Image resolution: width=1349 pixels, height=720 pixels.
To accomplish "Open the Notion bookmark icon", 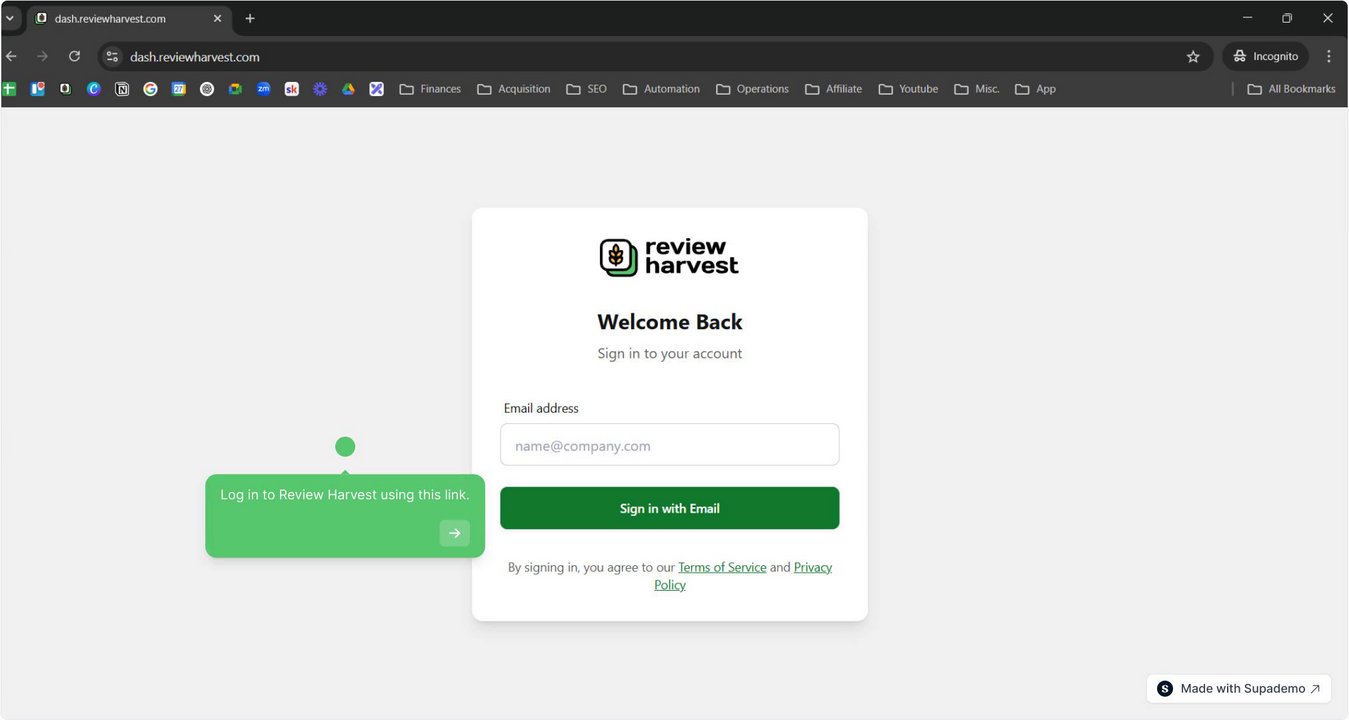I will point(122,89).
